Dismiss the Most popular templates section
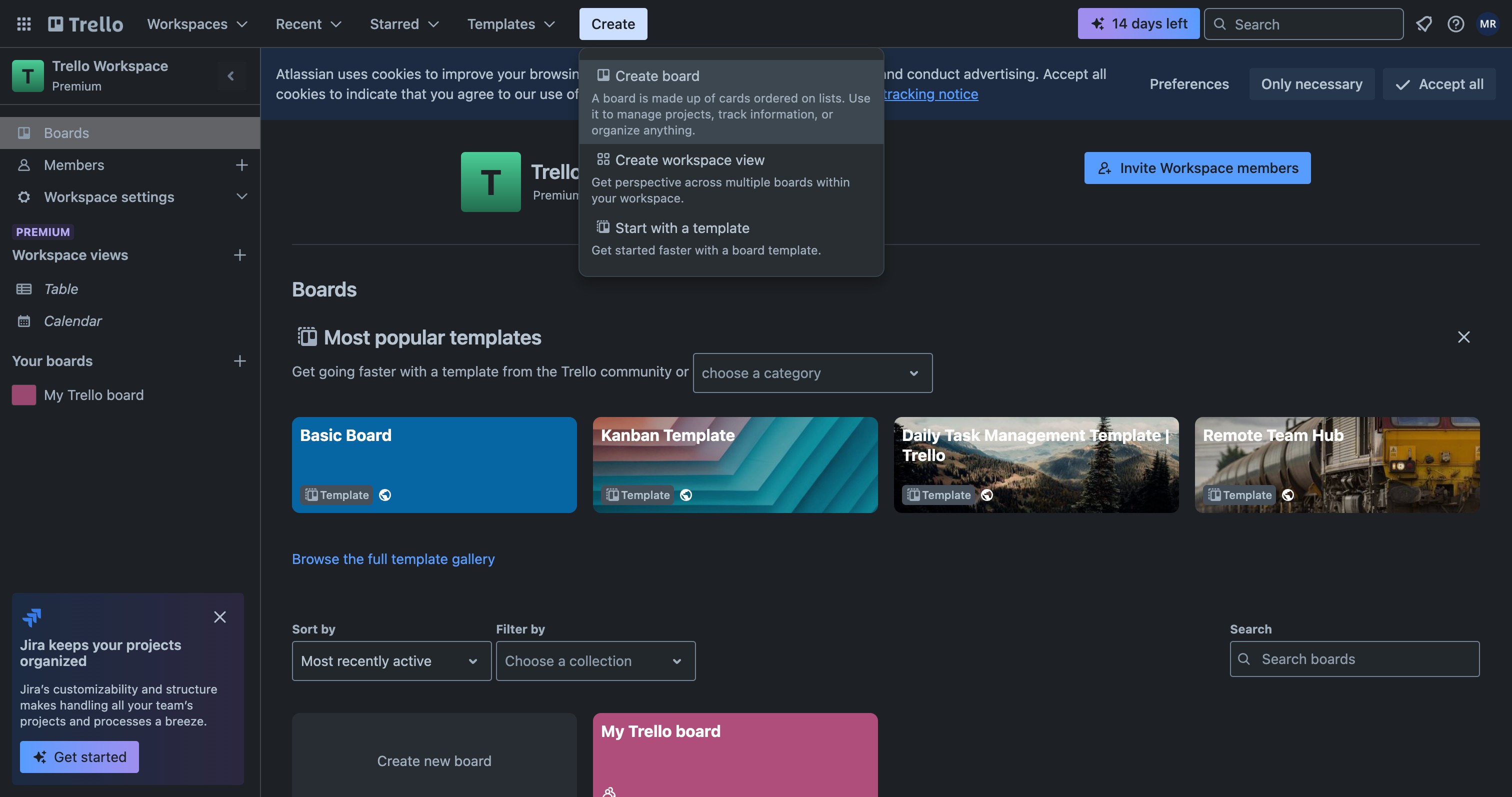Viewport: 1512px width, 797px height. click(1464, 337)
